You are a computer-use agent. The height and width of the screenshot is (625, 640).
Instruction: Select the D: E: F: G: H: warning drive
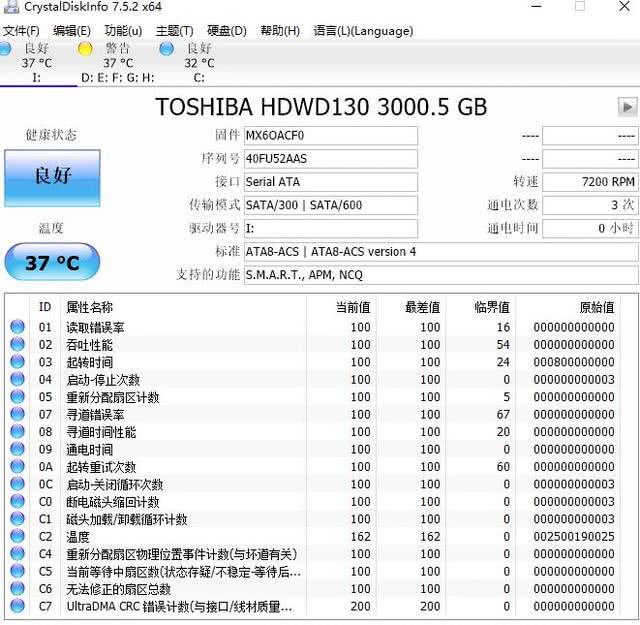click(x=118, y=62)
